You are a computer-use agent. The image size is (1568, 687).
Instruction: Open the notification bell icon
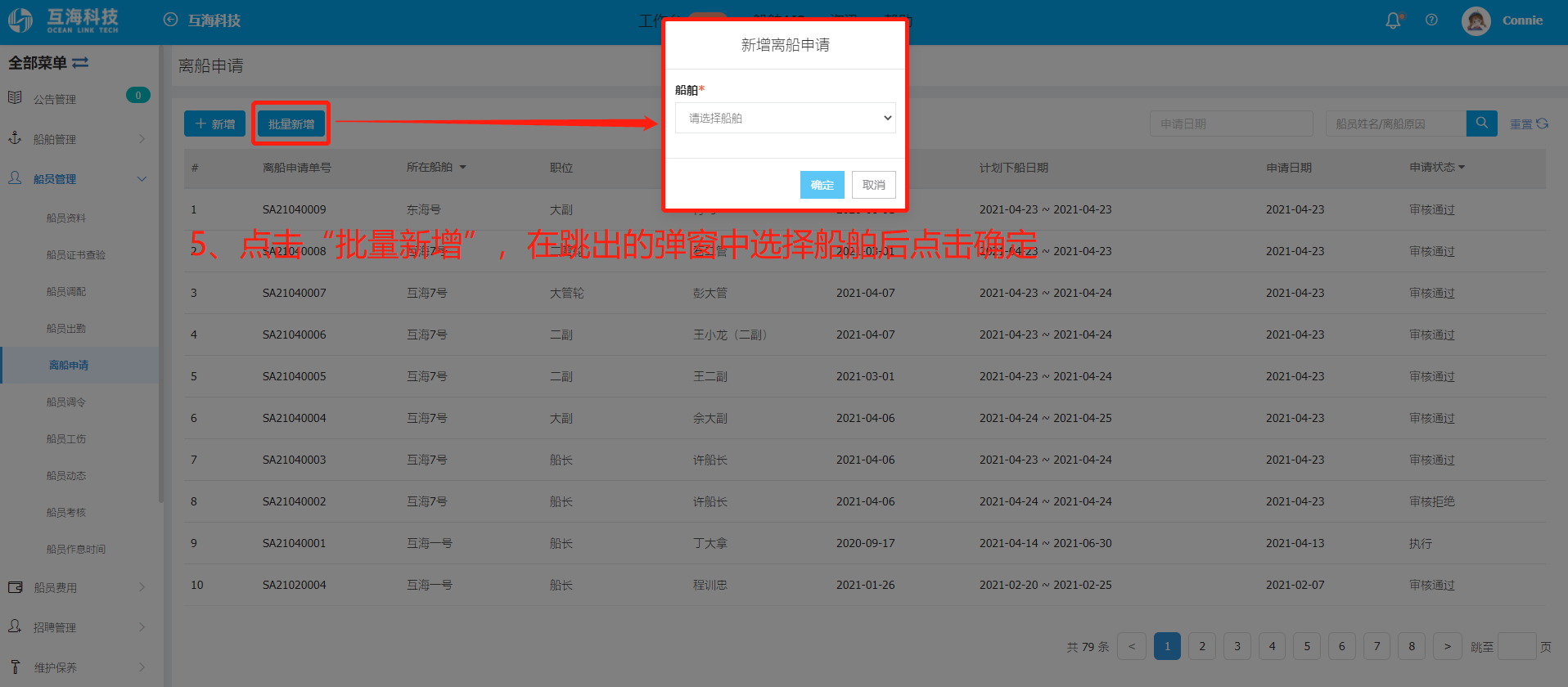click(x=1393, y=20)
